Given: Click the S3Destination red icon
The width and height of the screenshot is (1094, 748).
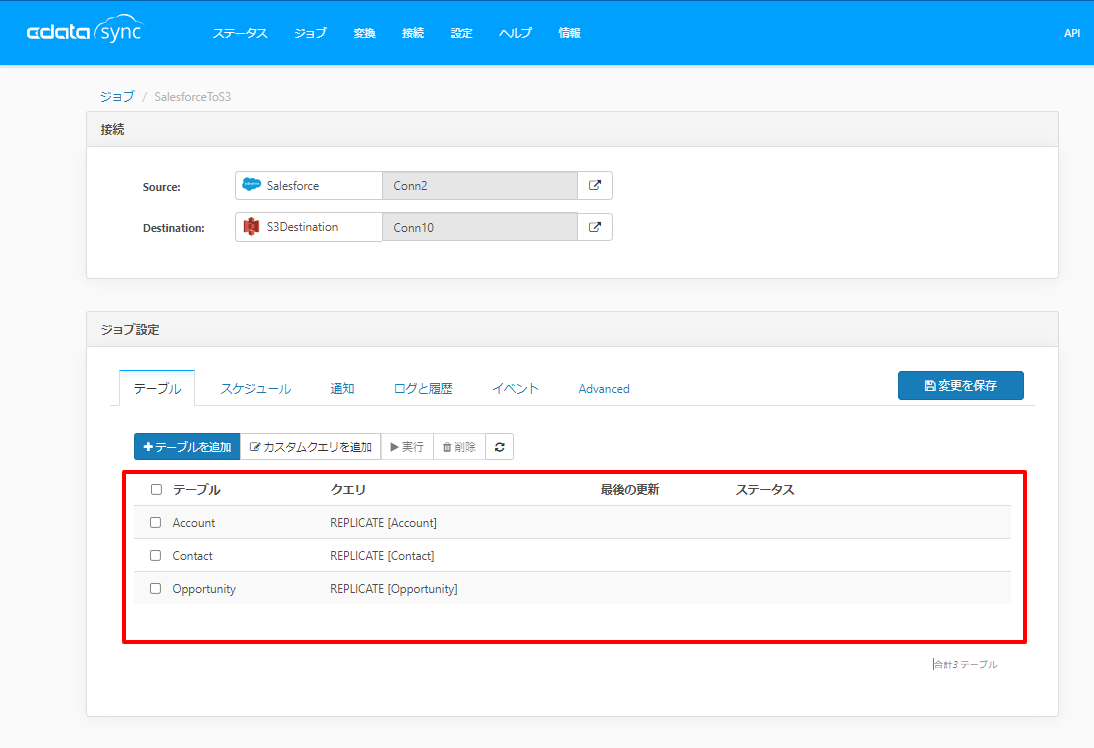Looking at the screenshot, I should [251, 227].
